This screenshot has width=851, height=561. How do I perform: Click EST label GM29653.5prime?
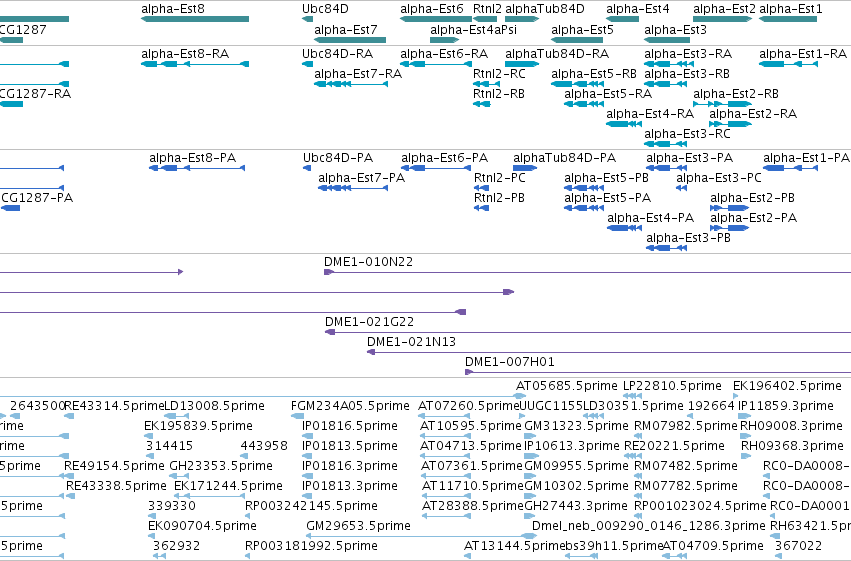click(358, 526)
